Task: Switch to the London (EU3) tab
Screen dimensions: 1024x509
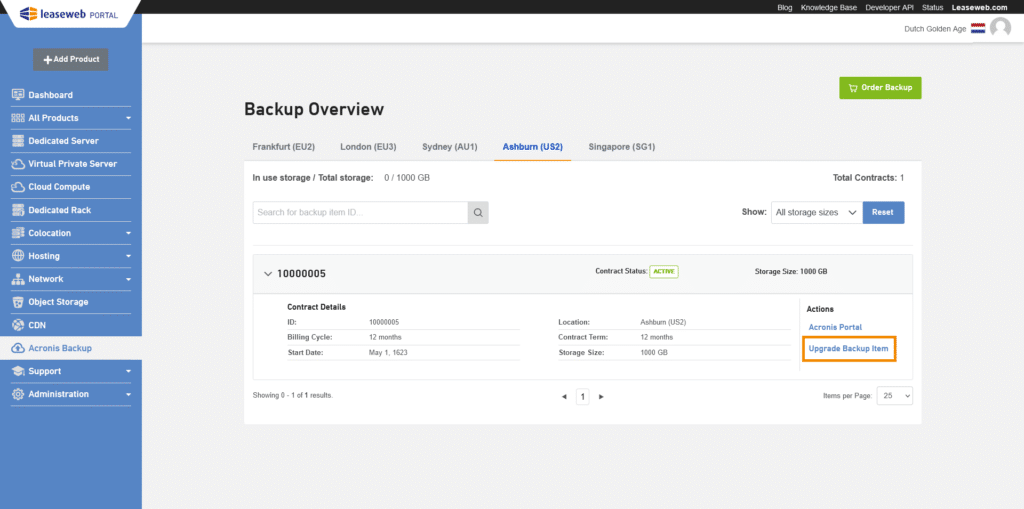Action: (368, 147)
